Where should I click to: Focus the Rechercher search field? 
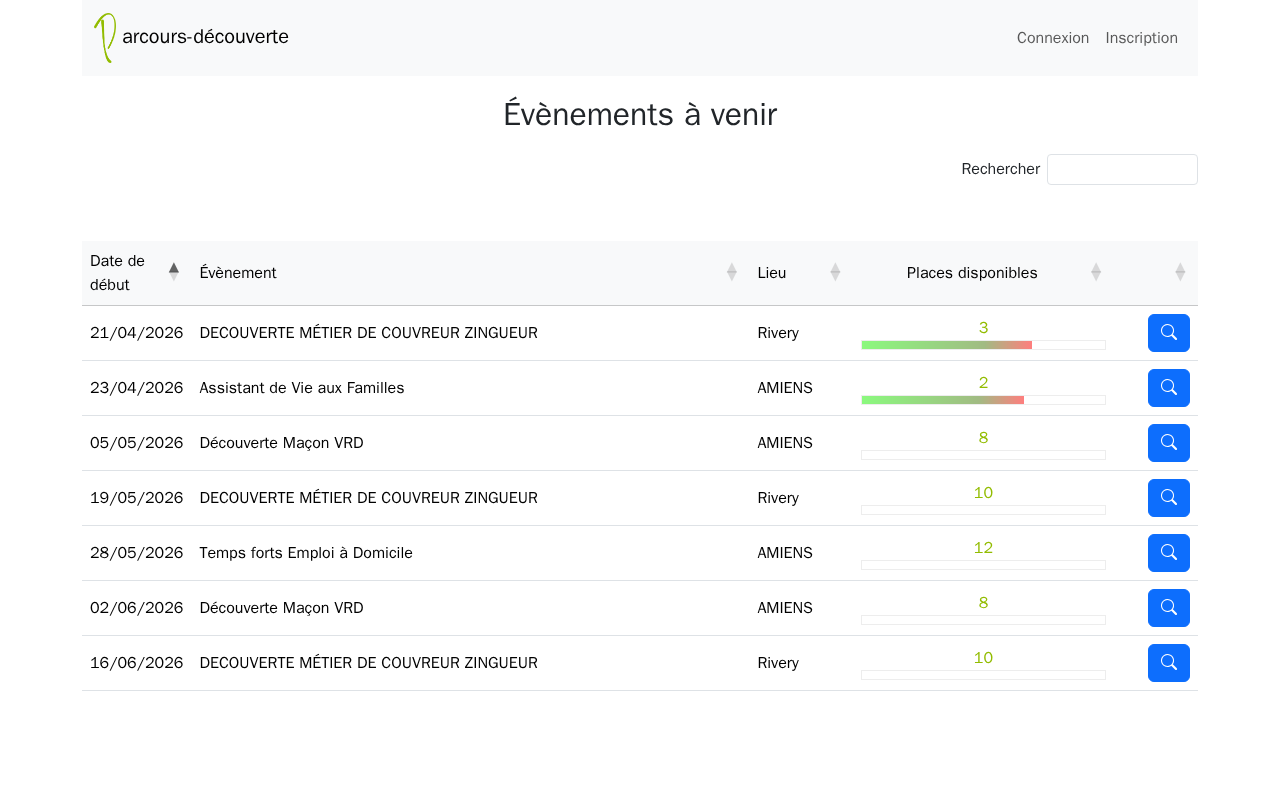click(x=1121, y=170)
